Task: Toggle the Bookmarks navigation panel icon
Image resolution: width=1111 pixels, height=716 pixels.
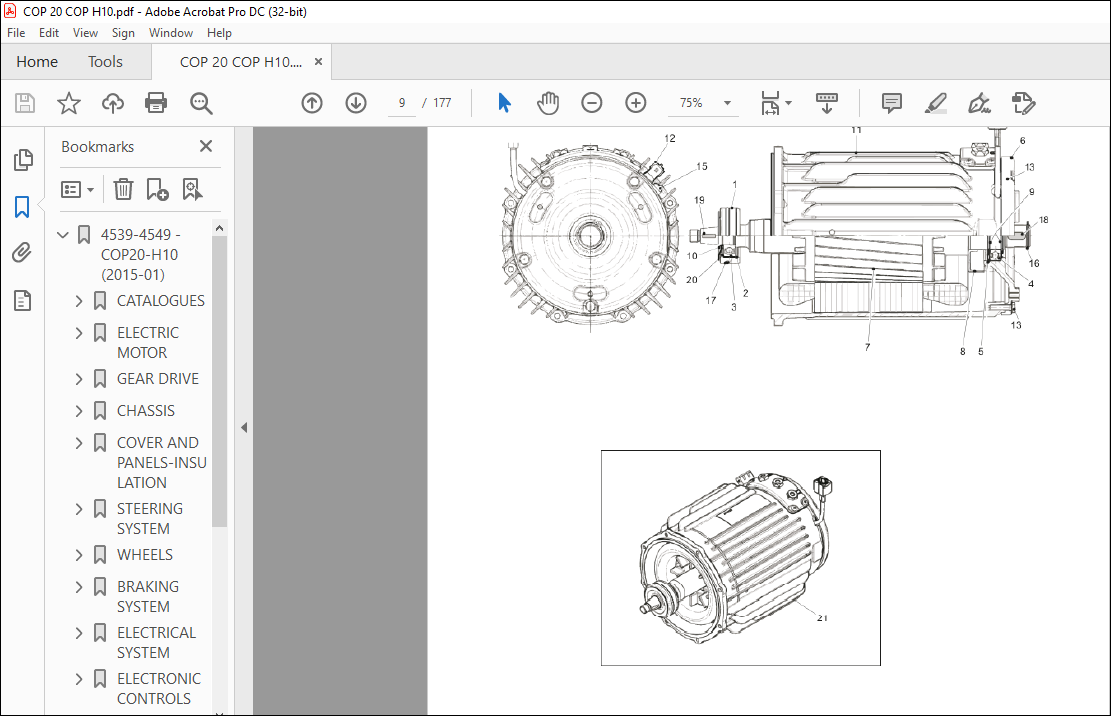Action: [22, 208]
